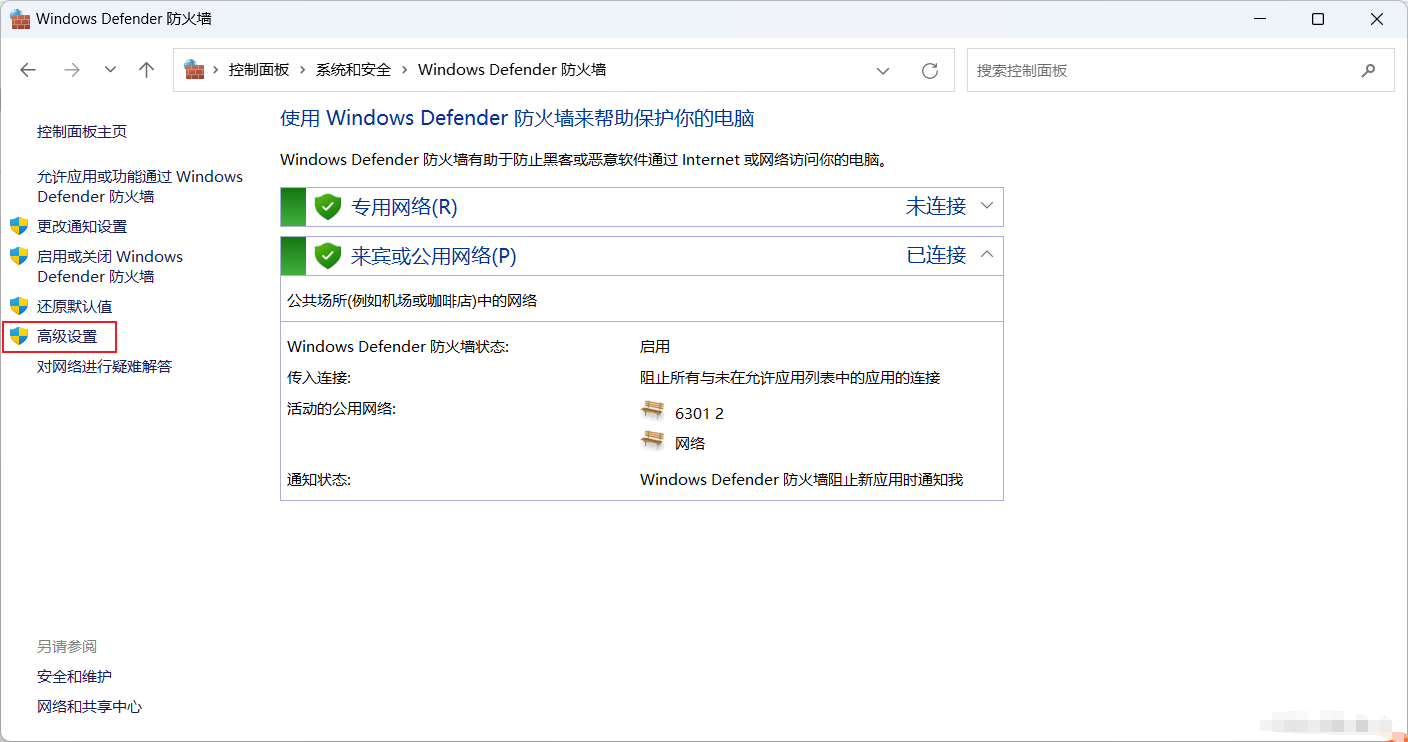The width and height of the screenshot is (1408, 742).
Task: Click shield icon beside 还原默认值
Action: [19, 306]
